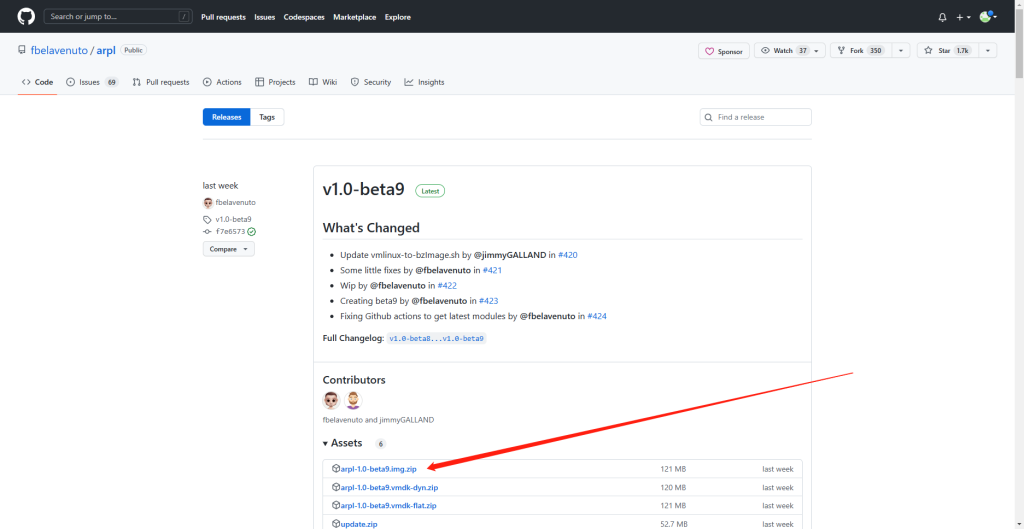Switch to the Insights tab

(x=424, y=82)
